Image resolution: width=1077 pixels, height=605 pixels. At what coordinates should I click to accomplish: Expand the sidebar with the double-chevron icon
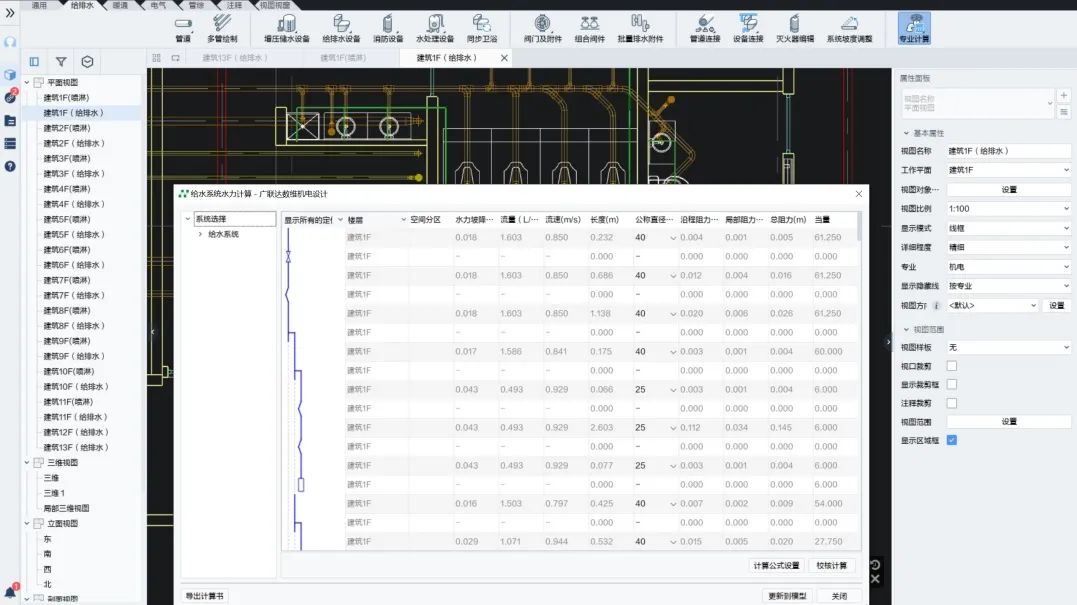click(x=10, y=13)
